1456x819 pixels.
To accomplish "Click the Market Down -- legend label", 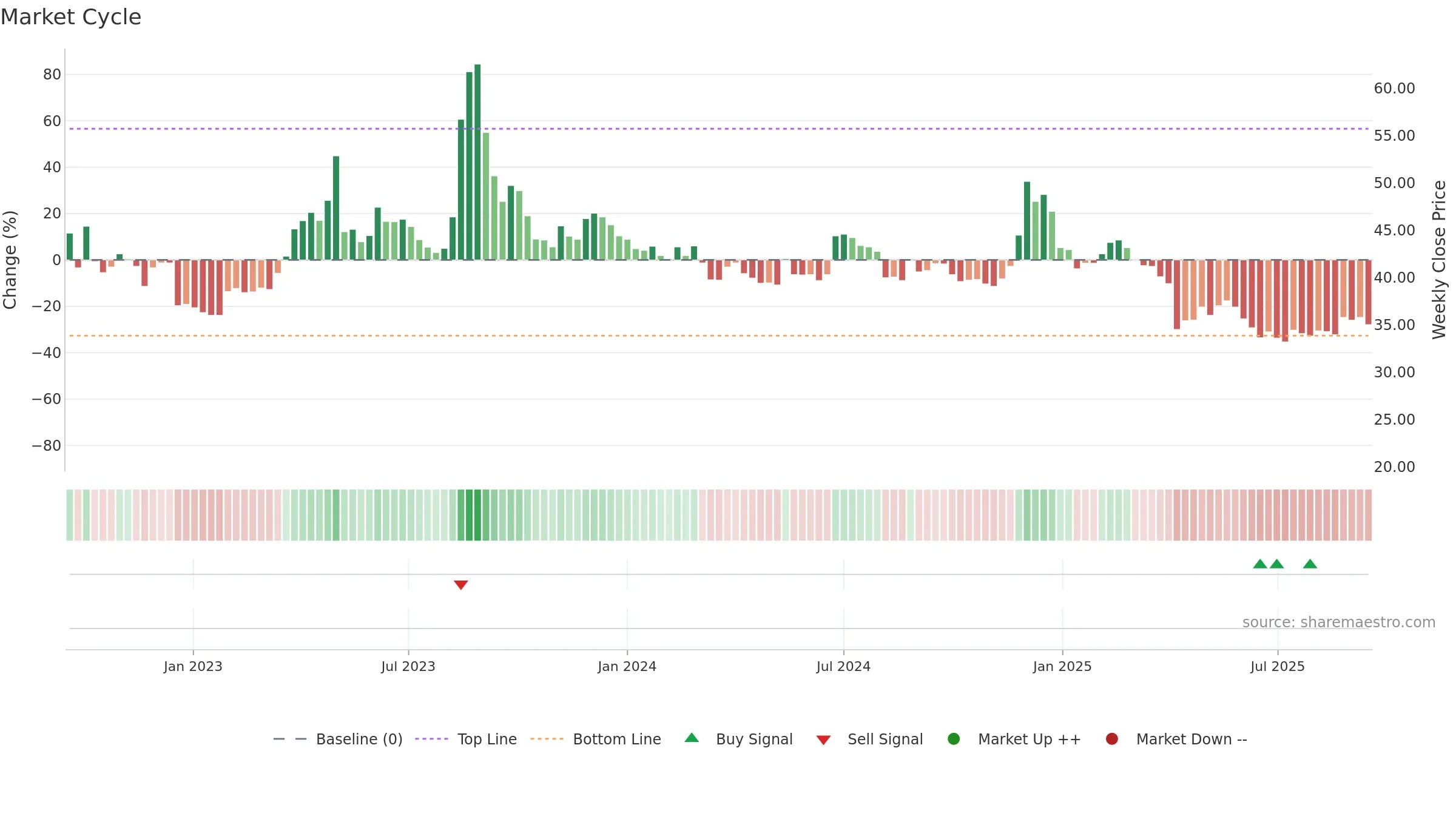I will tap(1191, 739).
